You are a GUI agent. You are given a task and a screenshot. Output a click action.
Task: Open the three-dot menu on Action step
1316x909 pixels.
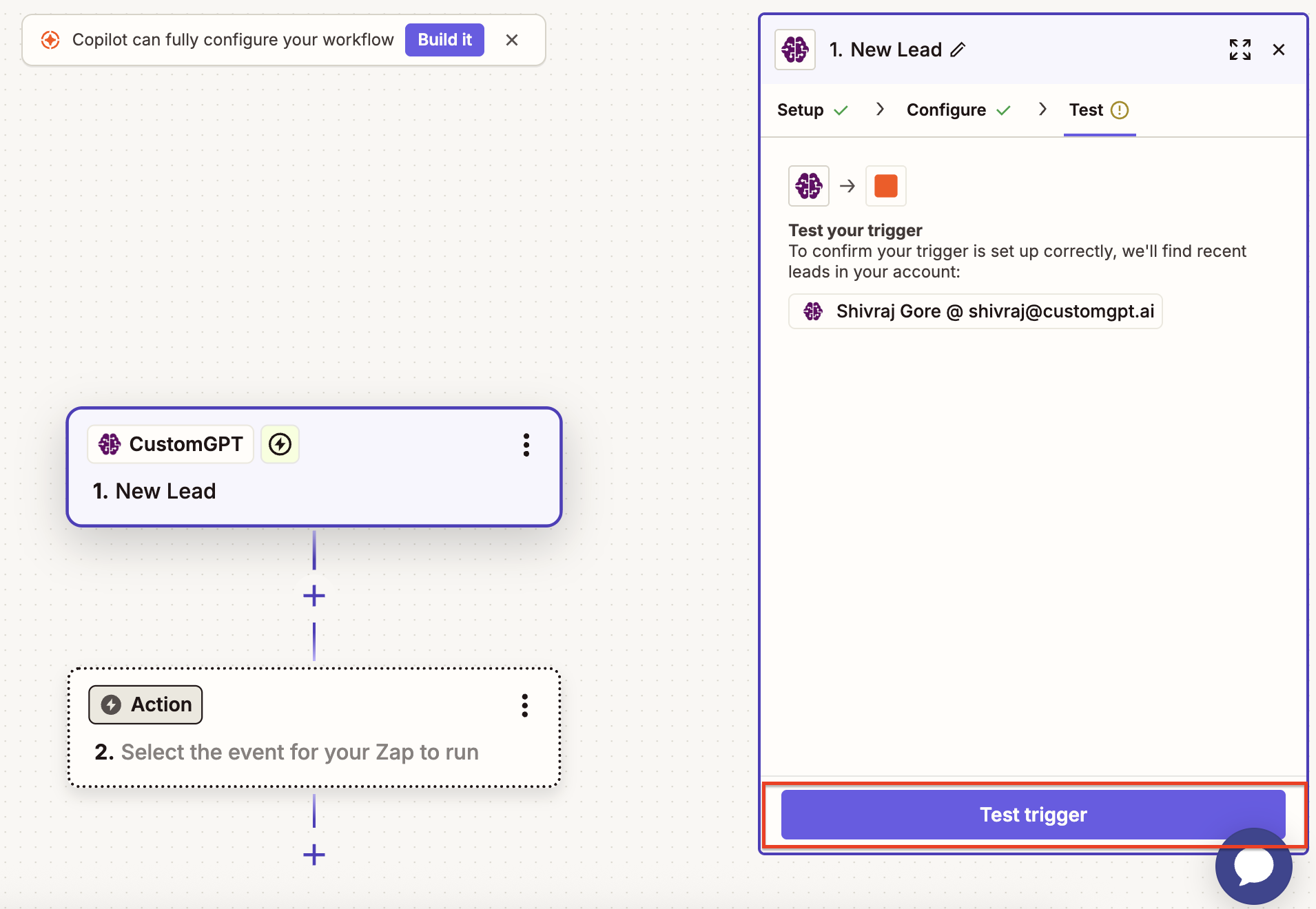click(x=525, y=705)
